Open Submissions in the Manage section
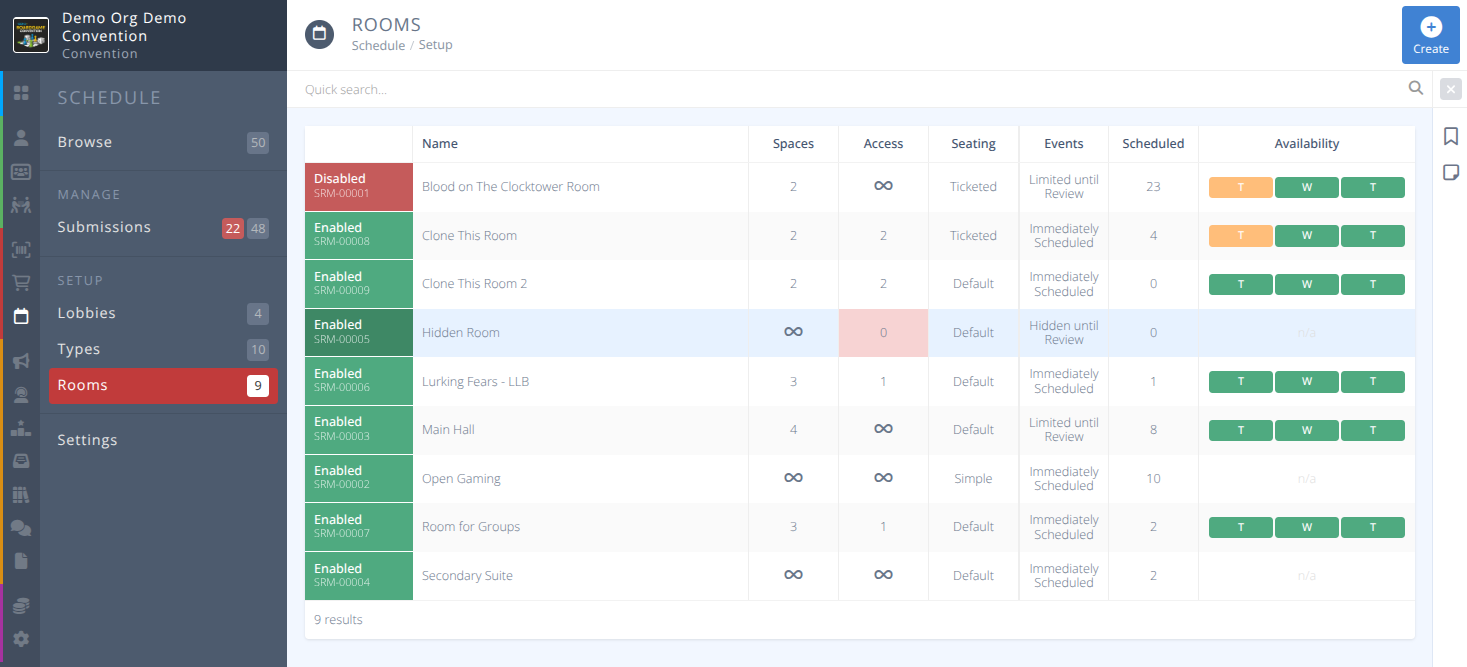Image resolution: width=1467 pixels, height=667 pixels. coord(104,227)
